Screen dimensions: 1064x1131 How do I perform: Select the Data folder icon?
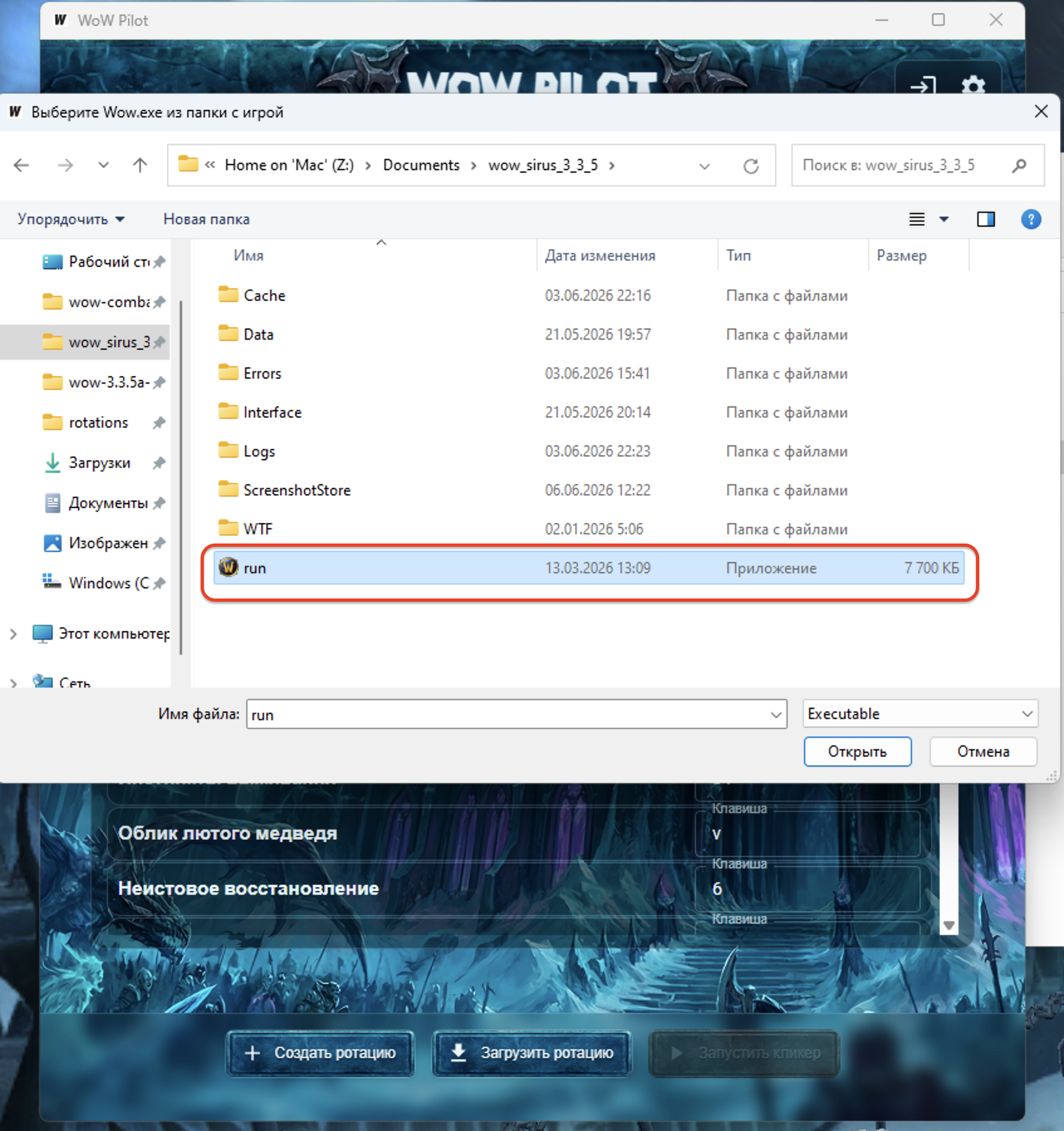pyautogui.click(x=228, y=334)
